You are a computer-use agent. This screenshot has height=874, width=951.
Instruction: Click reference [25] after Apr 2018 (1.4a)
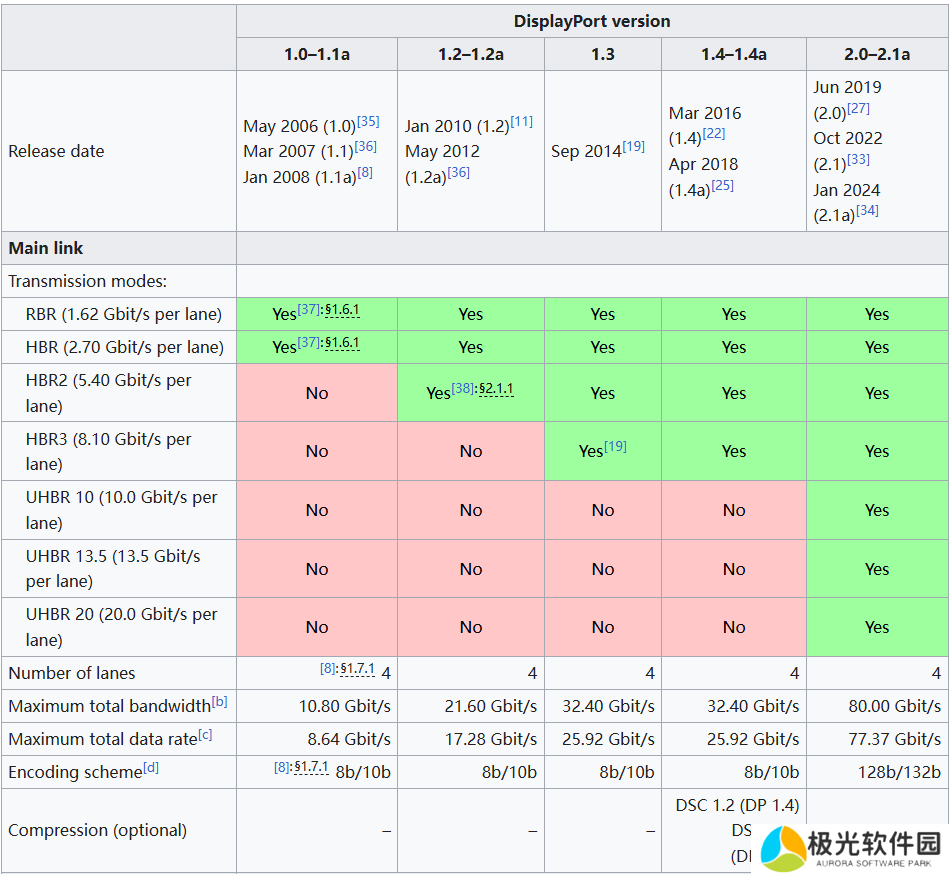[722, 185]
